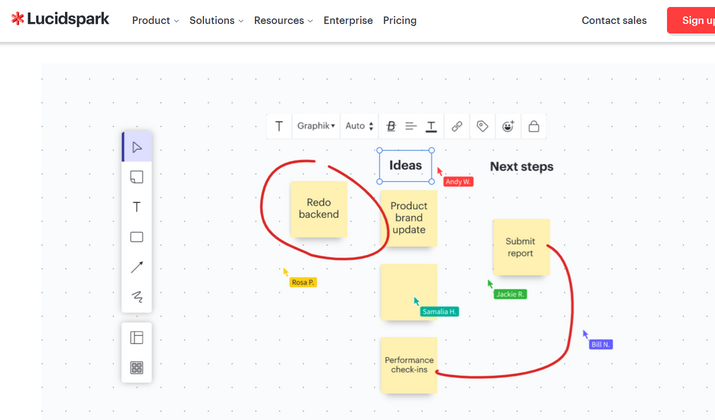Select the sticky note tool

coord(137,177)
